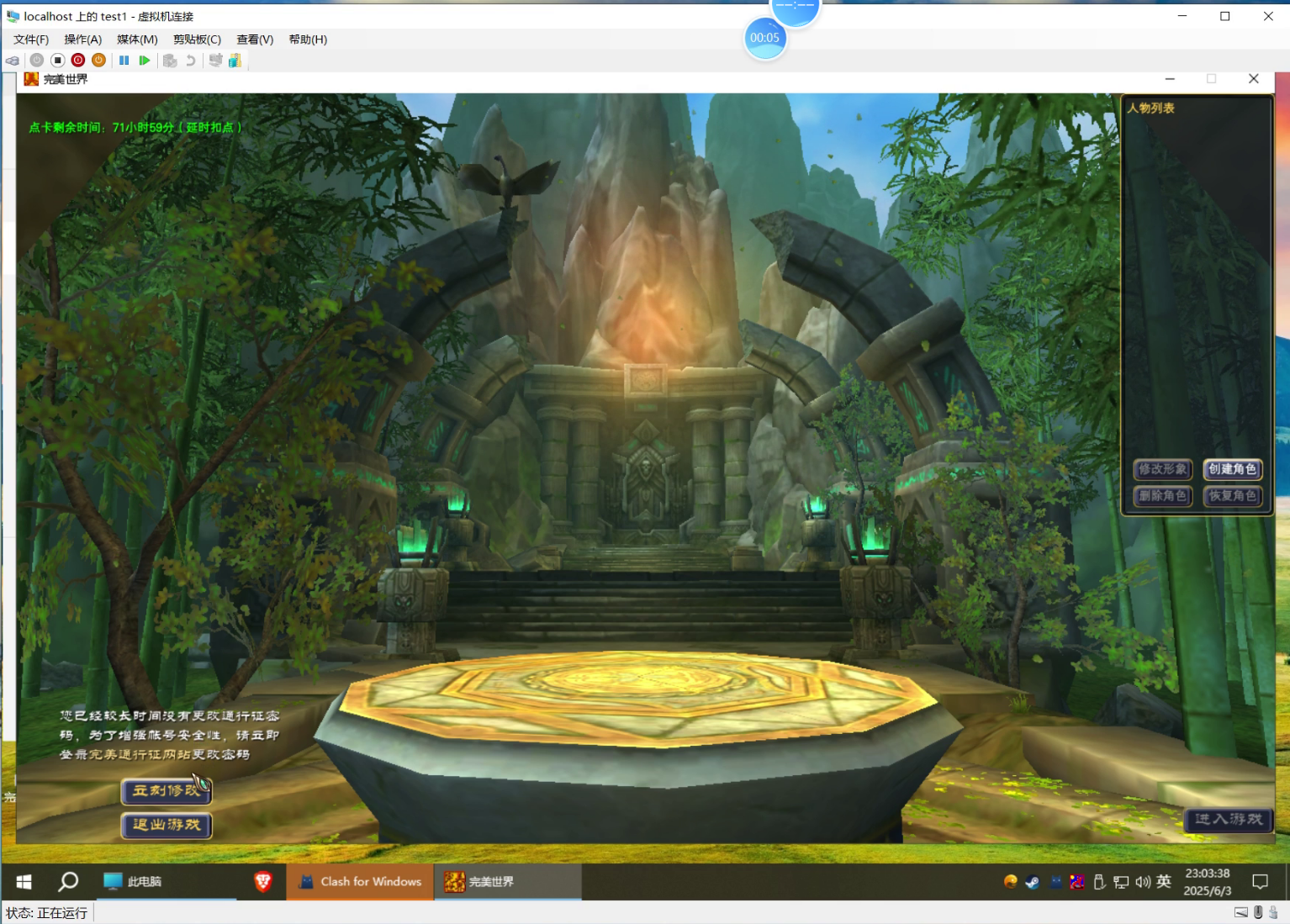Image resolution: width=1290 pixels, height=924 pixels.
Task: Open the Brave browser taskbar icon
Action: (262, 881)
